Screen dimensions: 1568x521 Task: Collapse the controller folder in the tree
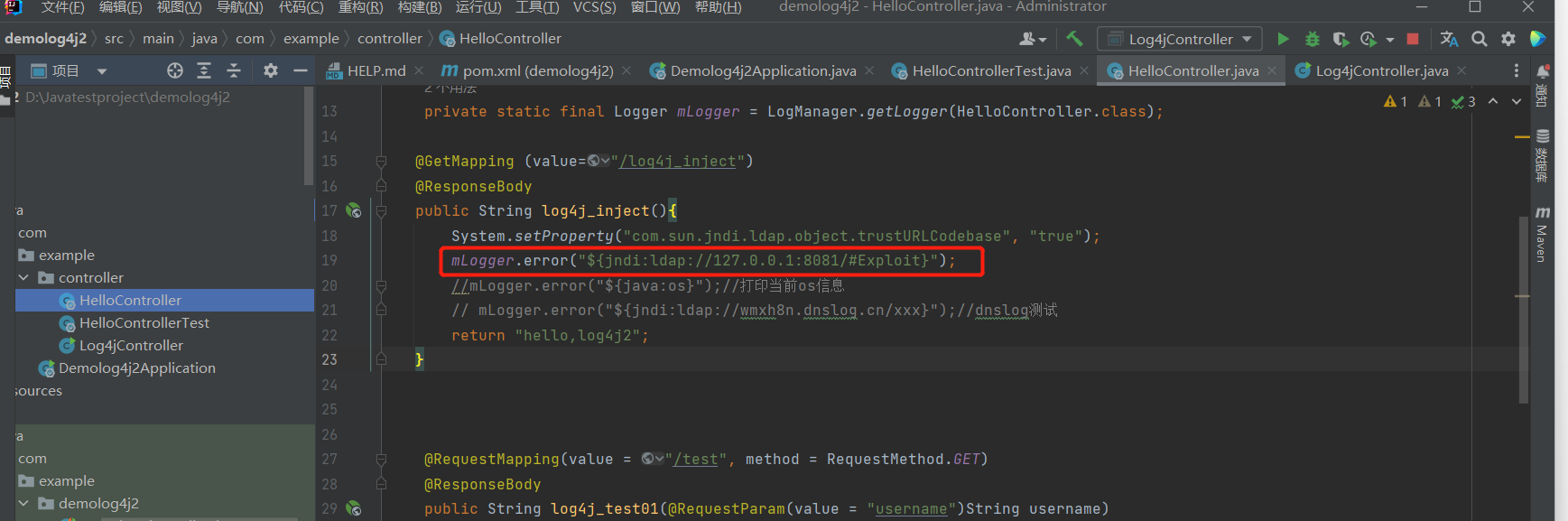tap(23, 278)
